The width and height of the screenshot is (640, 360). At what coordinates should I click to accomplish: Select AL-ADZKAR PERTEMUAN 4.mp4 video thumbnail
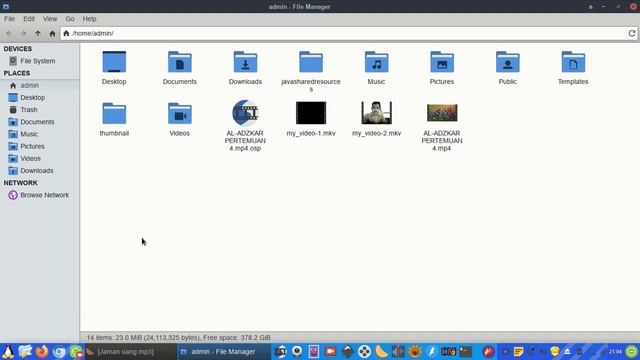click(x=442, y=113)
